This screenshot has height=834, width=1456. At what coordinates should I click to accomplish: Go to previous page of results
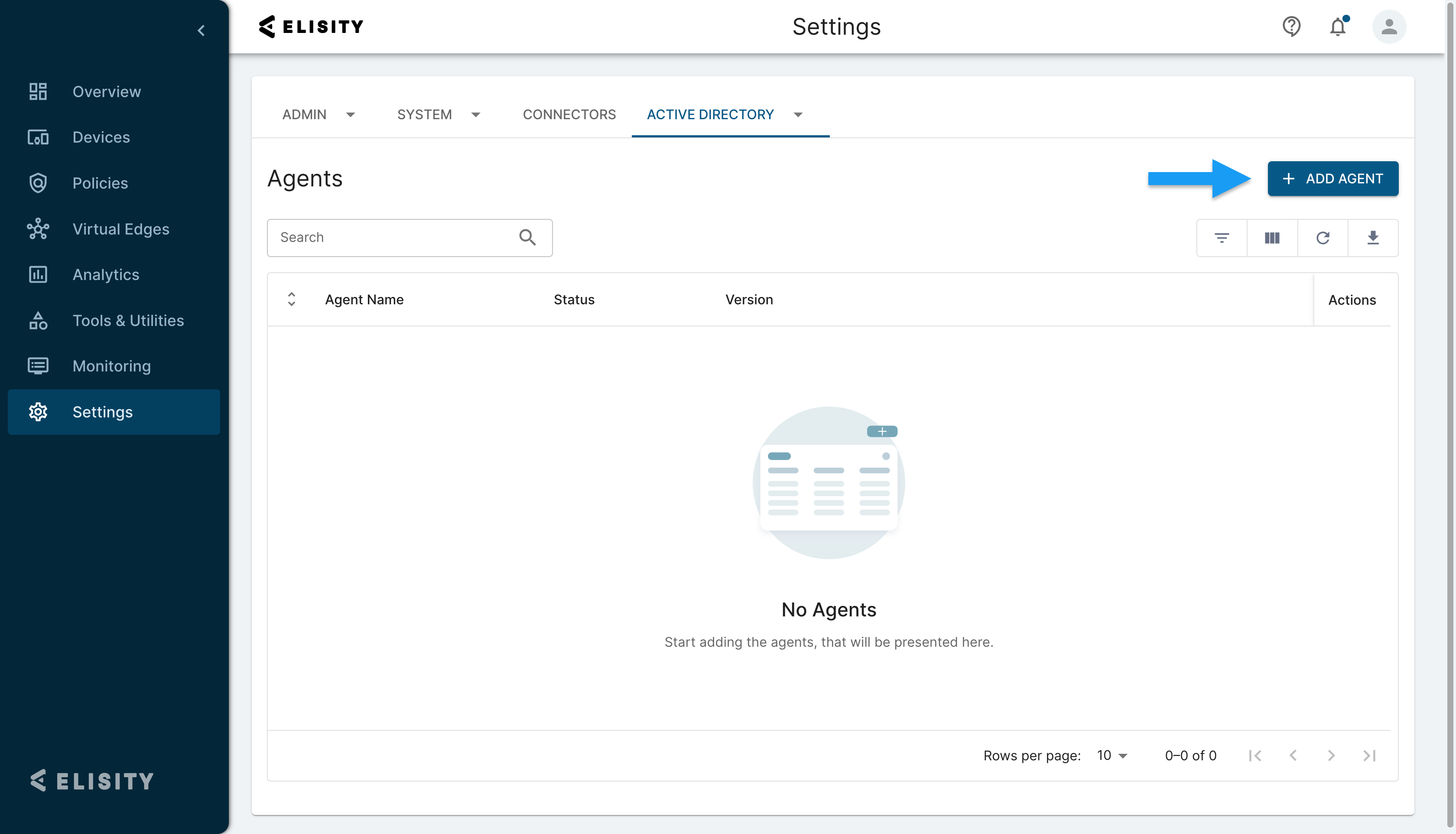click(x=1293, y=756)
